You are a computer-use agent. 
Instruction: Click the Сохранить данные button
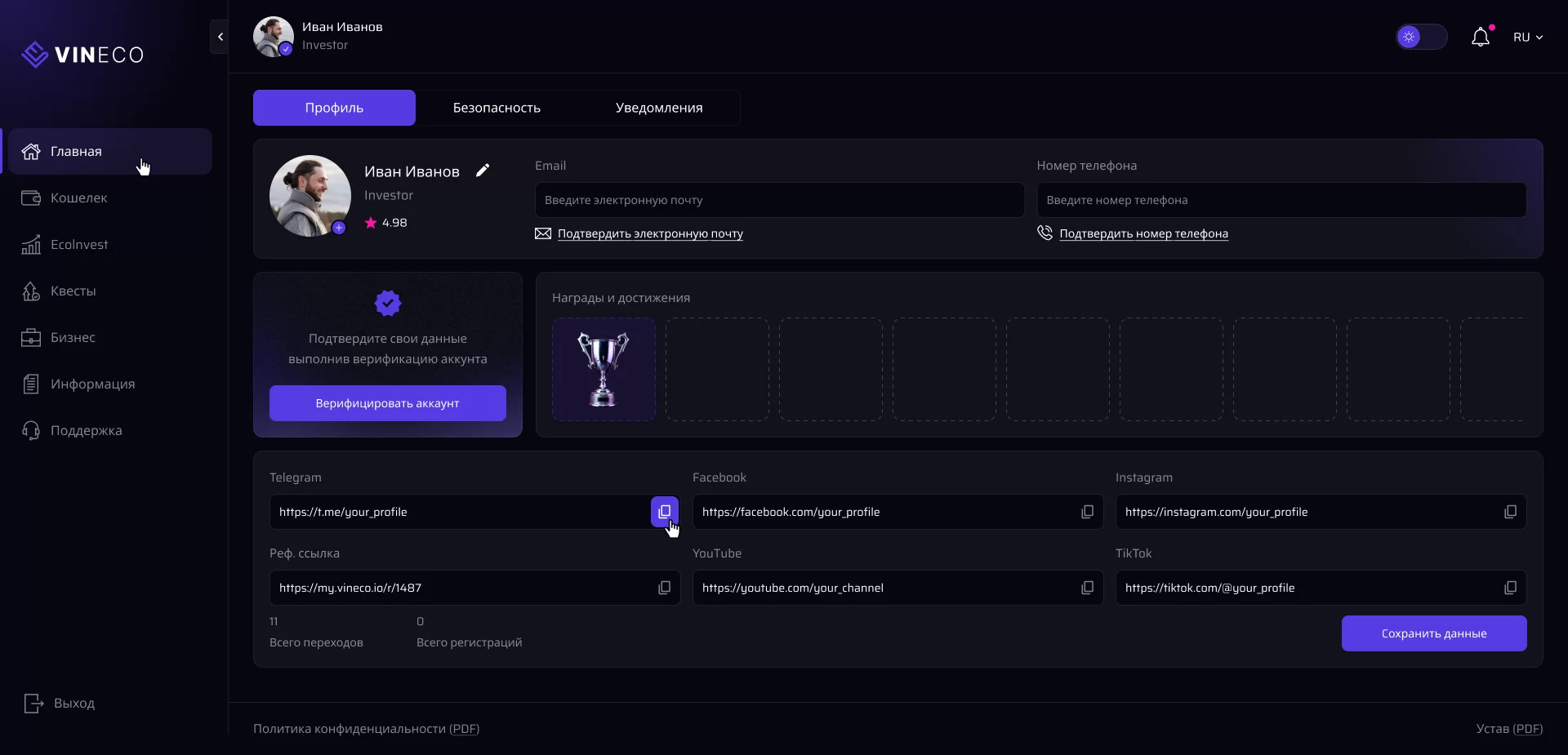point(1433,633)
